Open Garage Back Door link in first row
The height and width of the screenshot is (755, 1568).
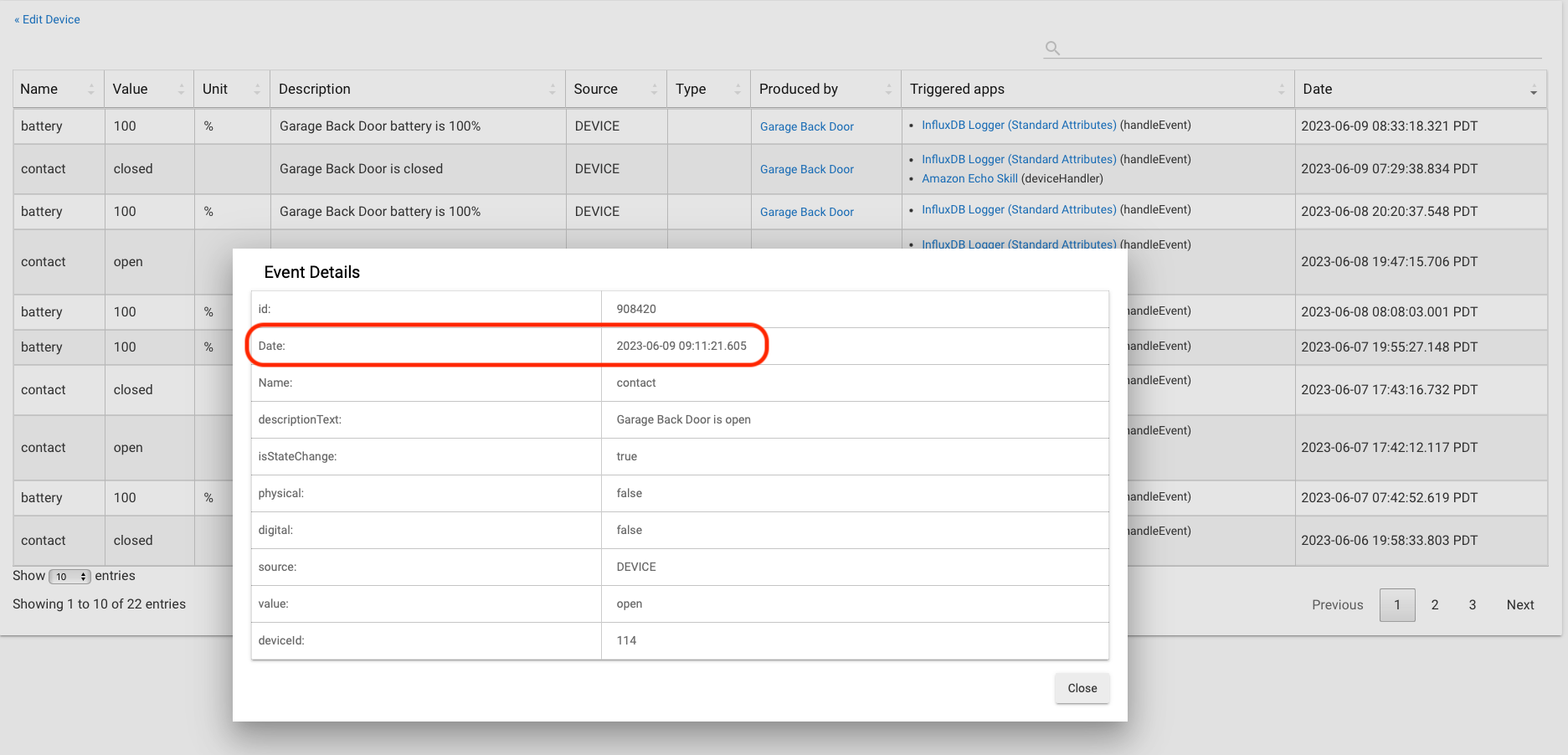(x=806, y=126)
